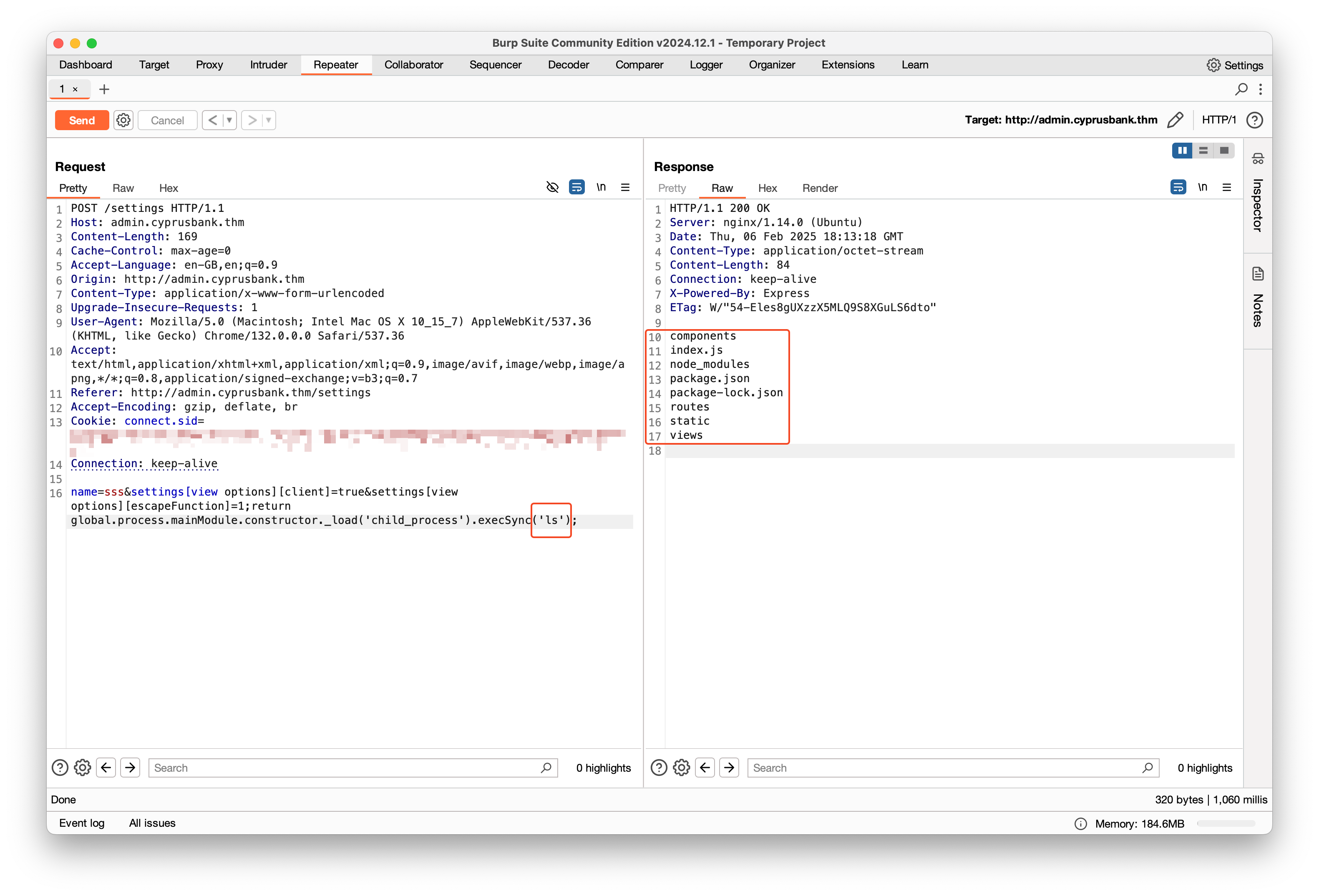This screenshot has height=896, width=1319.
Task: Open help icon next to HTTP/1
Action: 1254,120
